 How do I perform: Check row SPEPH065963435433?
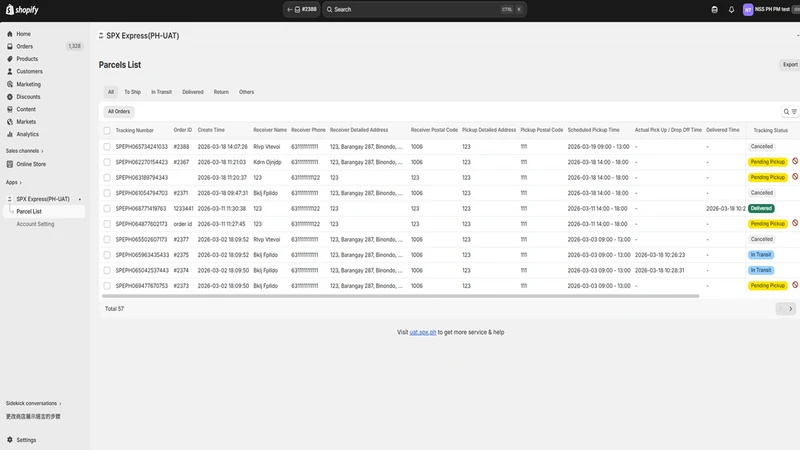[107, 255]
